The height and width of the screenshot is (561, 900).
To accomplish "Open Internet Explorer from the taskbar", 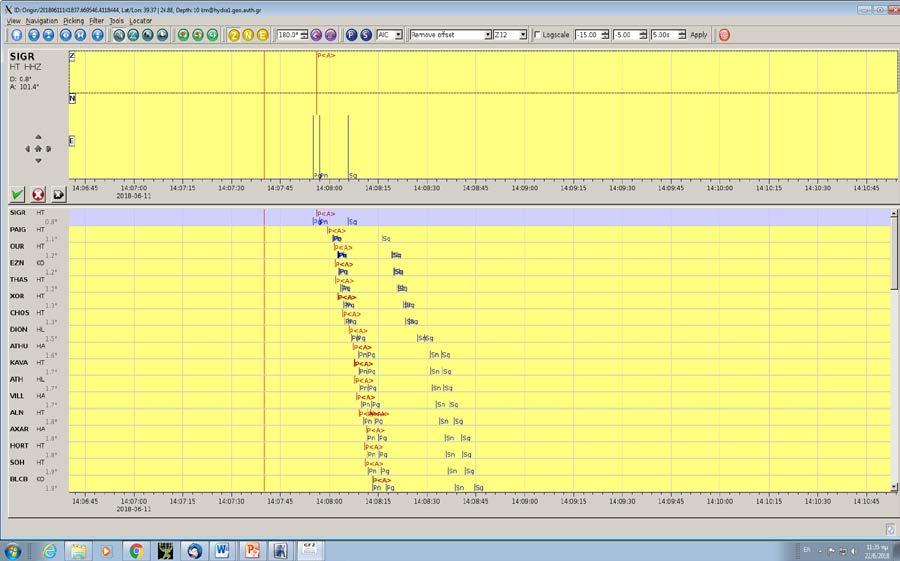I will tap(50, 551).
